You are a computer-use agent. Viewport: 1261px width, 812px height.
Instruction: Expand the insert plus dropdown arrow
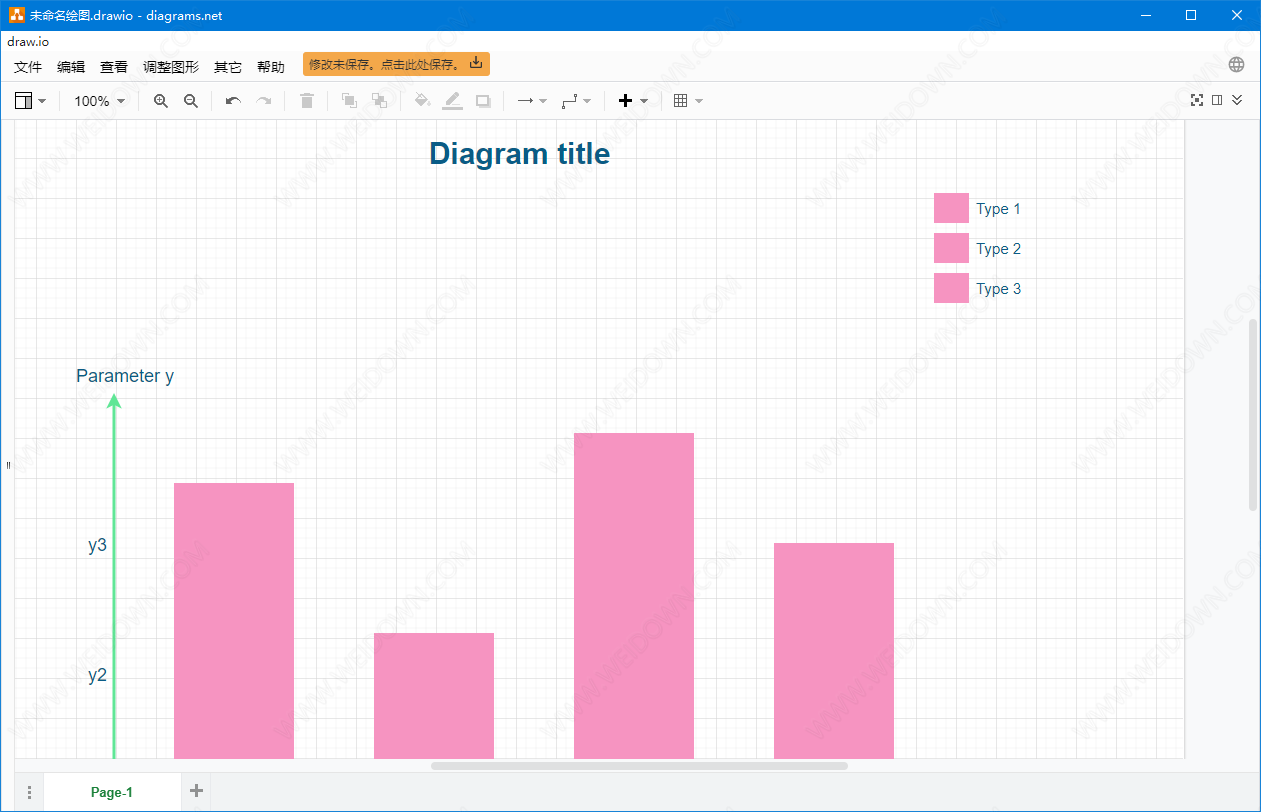[644, 101]
